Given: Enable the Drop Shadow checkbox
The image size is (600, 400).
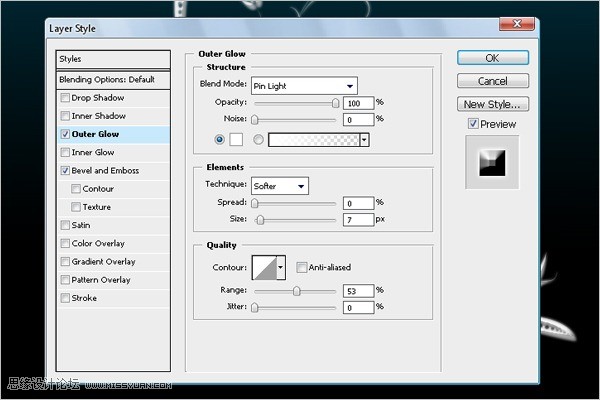Looking at the screenshot, I should coord(65,98).
